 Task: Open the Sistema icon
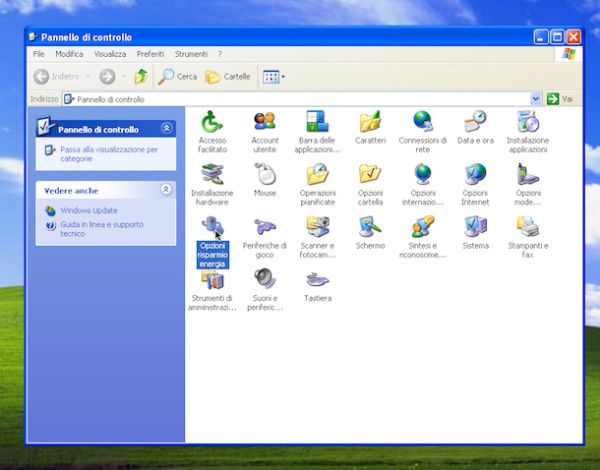click(x=475, y=229)
